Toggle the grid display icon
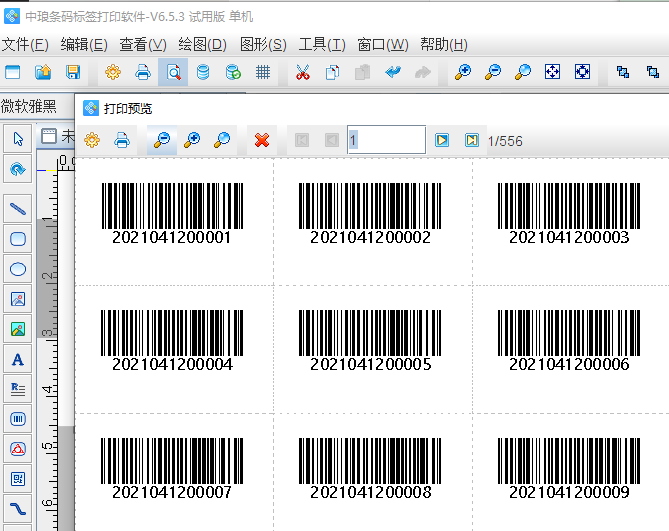The width and height of the screenshot is (669, 531). pos(263,72)
